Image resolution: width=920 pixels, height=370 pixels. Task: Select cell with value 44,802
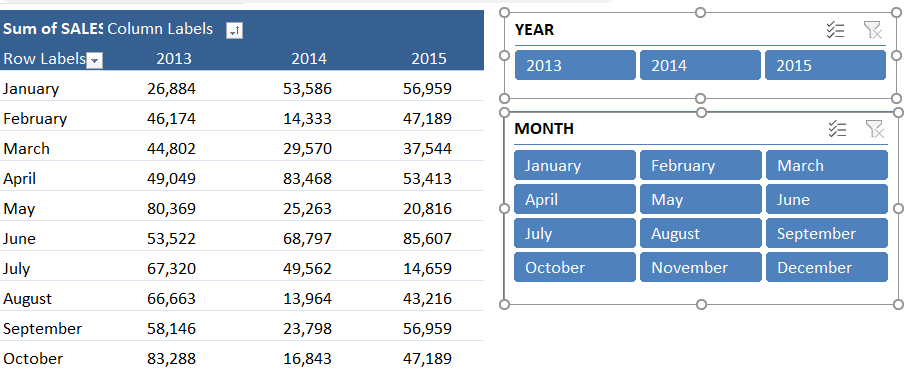click(171, 149)
